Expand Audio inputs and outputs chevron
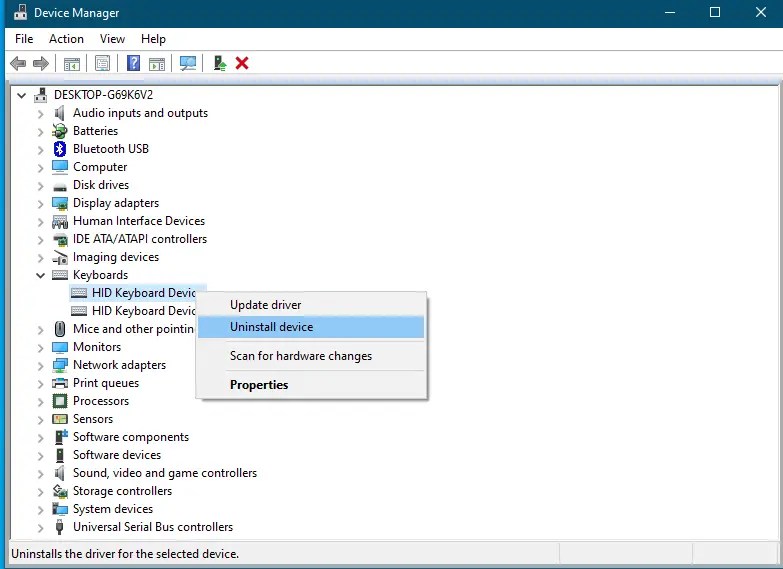The width and height of the screenshot is (783, 569). [40, 114]
